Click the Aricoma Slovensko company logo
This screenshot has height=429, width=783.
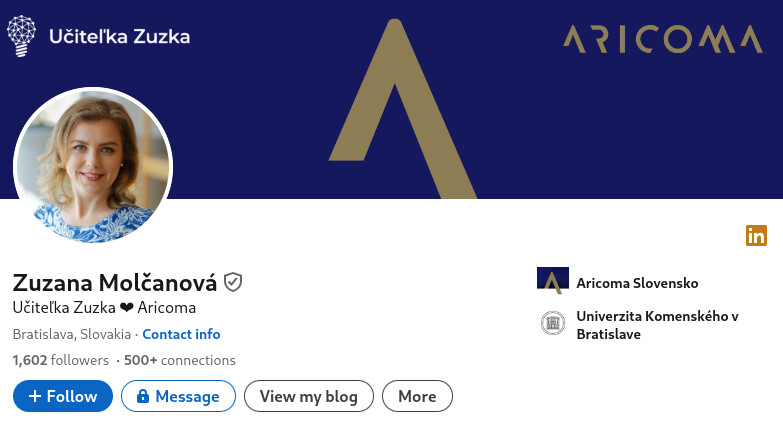(x=552, y=281)
